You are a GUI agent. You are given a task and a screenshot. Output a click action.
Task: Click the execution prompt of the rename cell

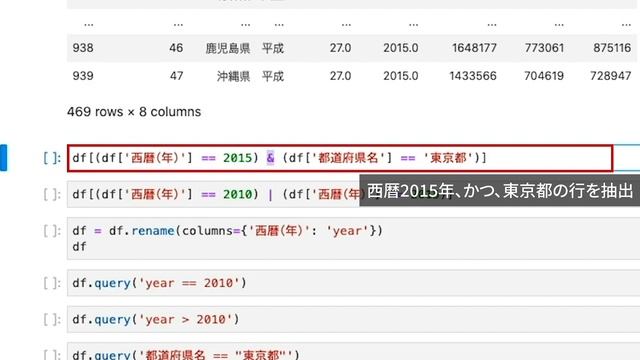[x=52, y=231]
